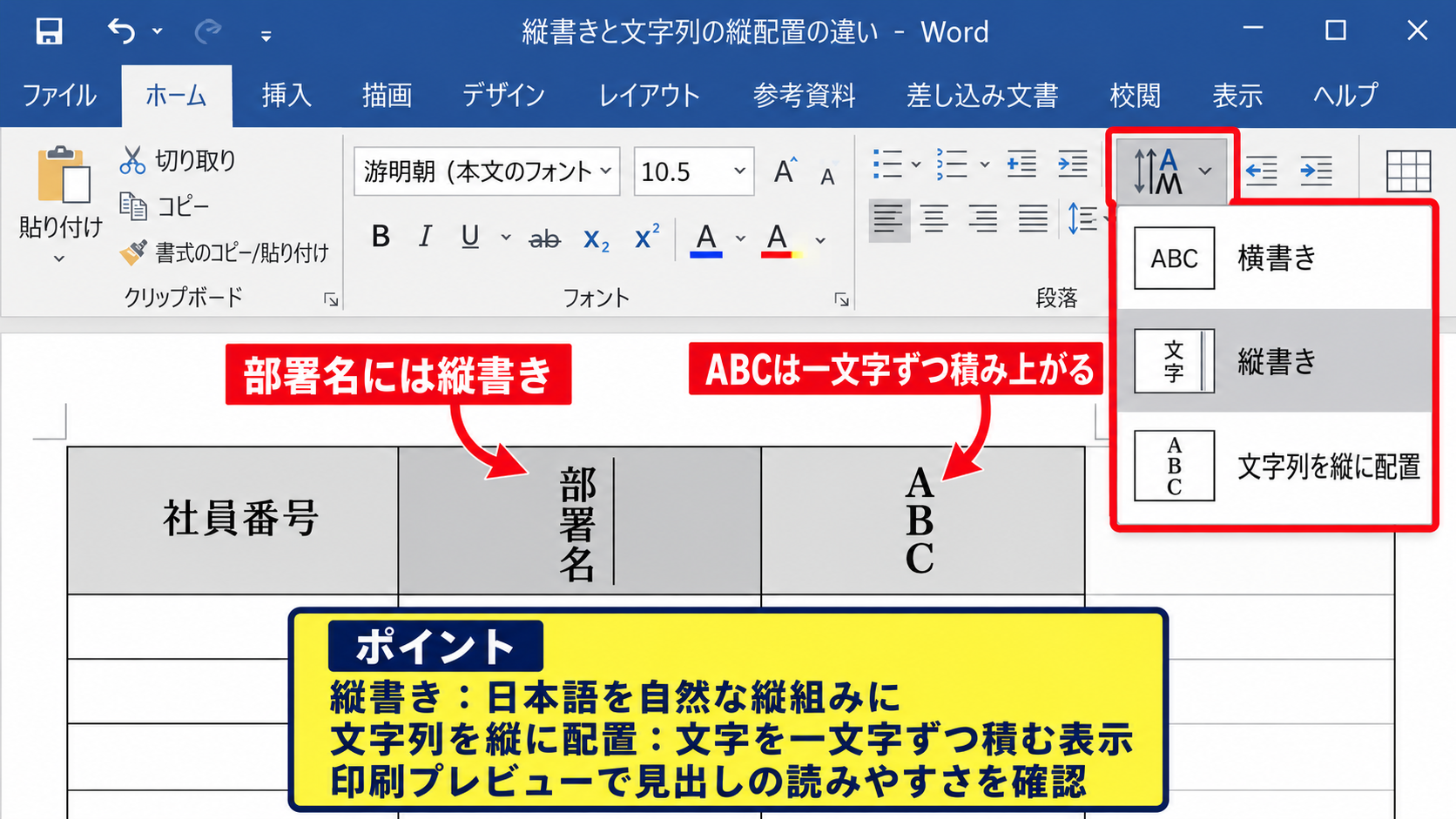Open the underline style dropdown arrow
Image resolution: width=1456 pixels, height=819 pixels.
(x=505, y=237)
